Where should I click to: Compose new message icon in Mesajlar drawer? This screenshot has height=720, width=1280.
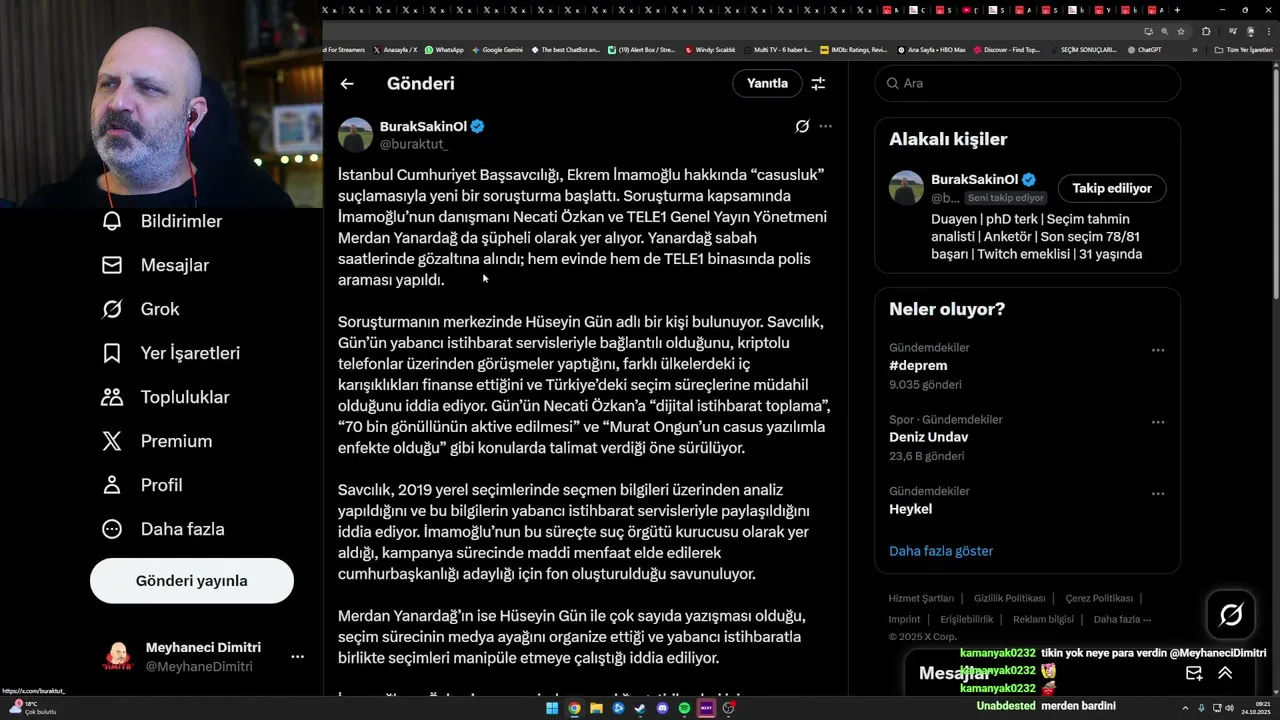(x=1194, y=674)
